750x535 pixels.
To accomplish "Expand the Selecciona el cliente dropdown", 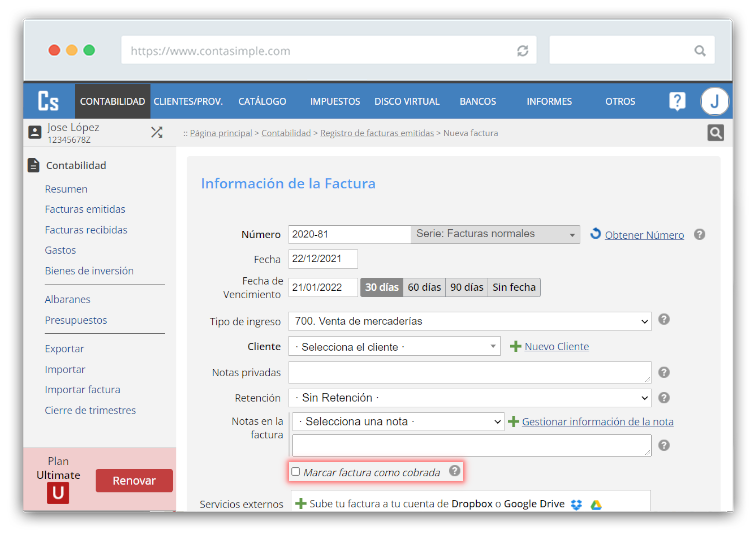I will 394,346.
